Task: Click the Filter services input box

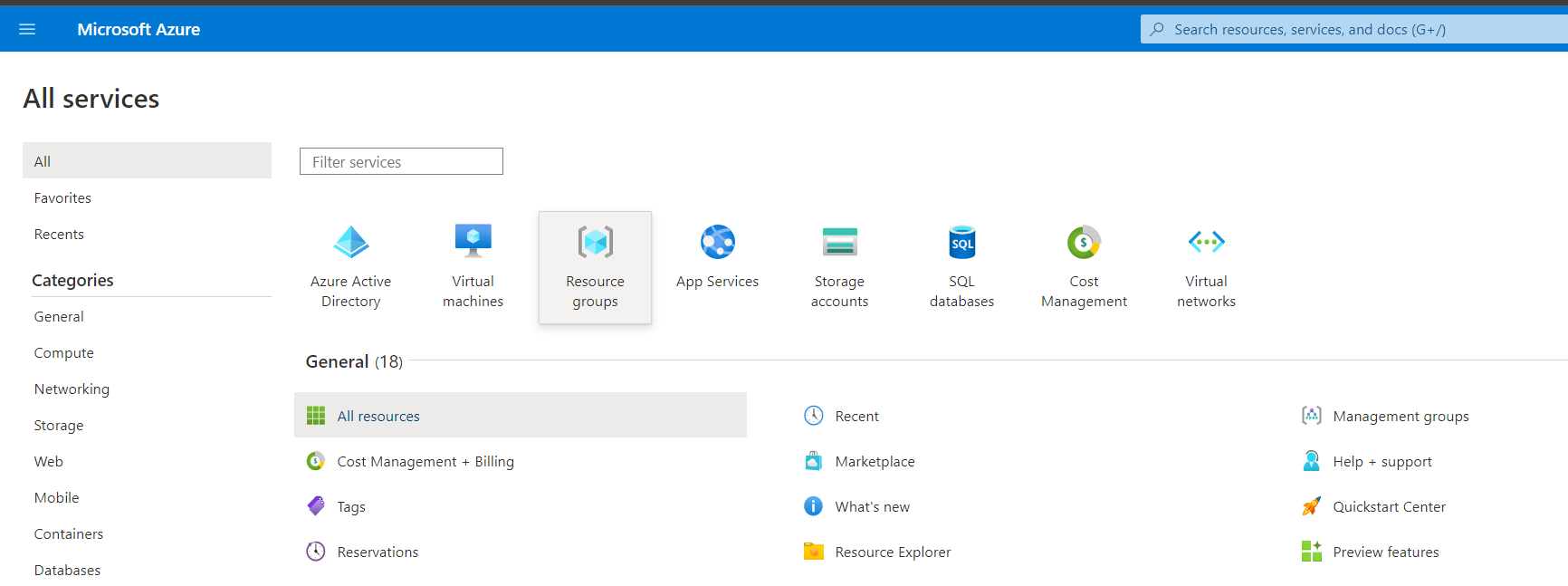Action: (401, 161)
